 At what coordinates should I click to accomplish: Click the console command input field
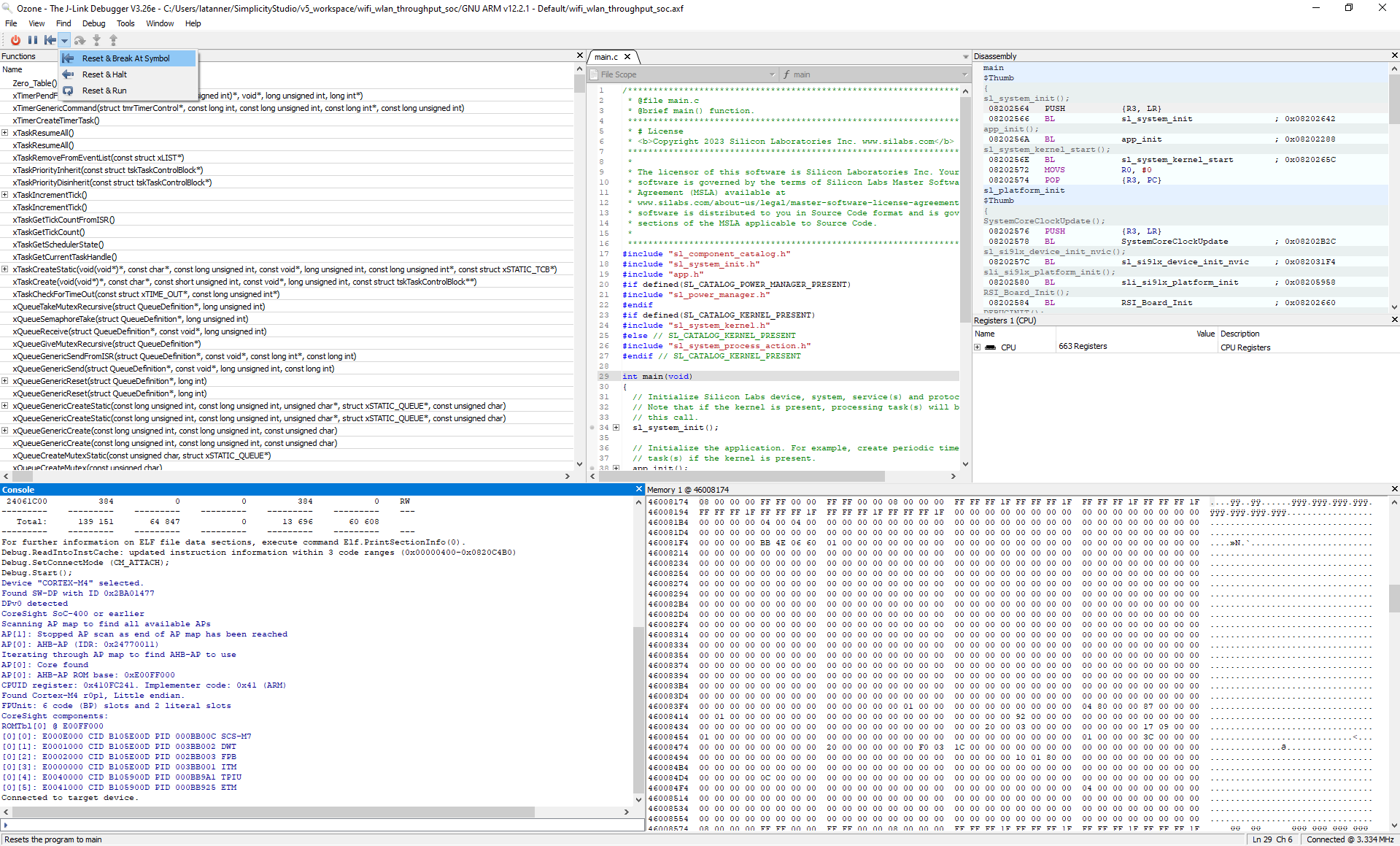321,825
